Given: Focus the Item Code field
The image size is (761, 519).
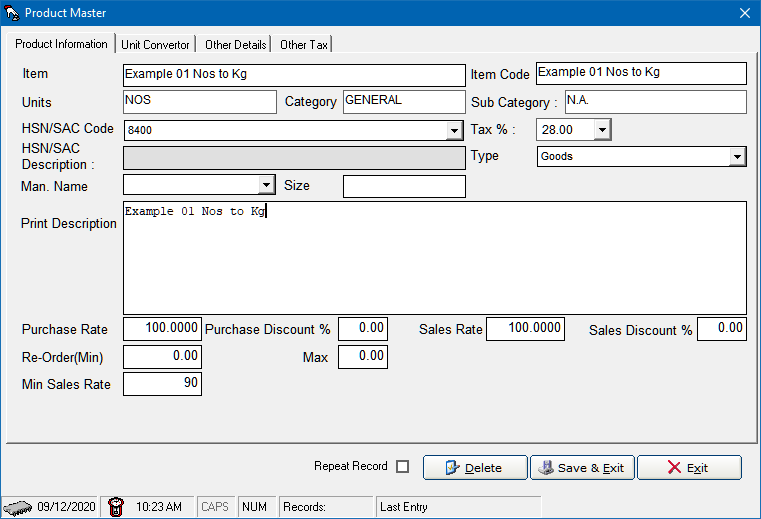Looking at the screenshot, I should coord(641,73).
